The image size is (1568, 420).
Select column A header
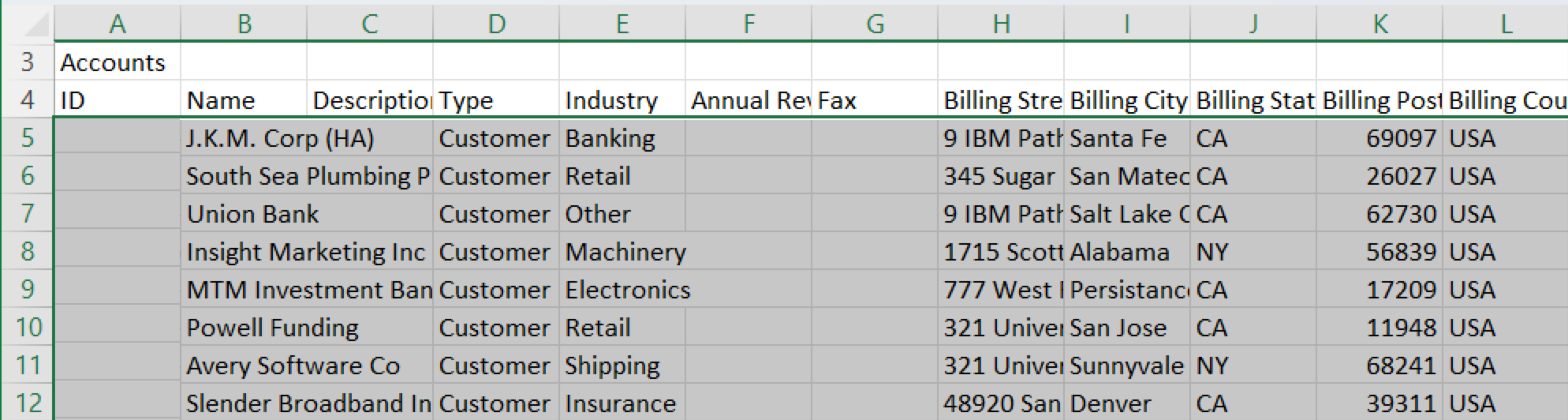[118, 24]
